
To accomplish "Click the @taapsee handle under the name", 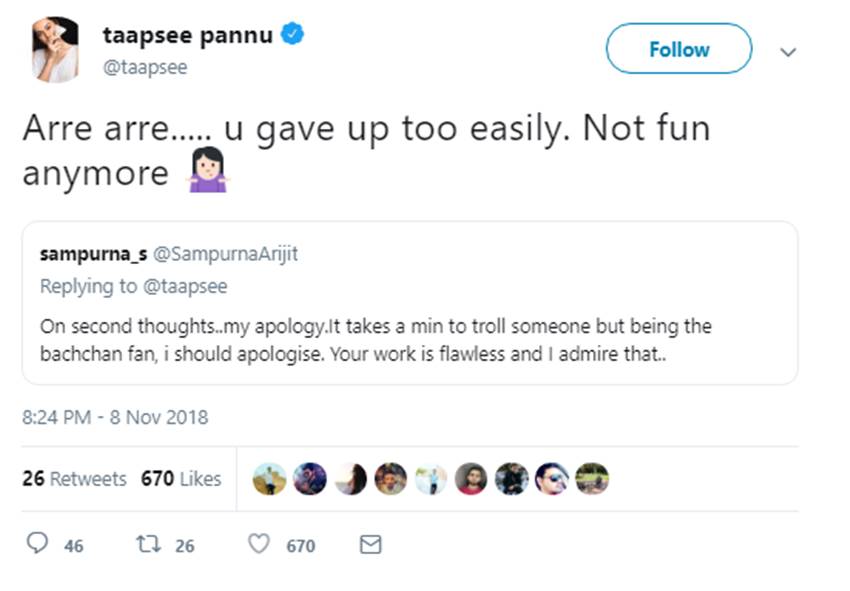I will 145,67.
